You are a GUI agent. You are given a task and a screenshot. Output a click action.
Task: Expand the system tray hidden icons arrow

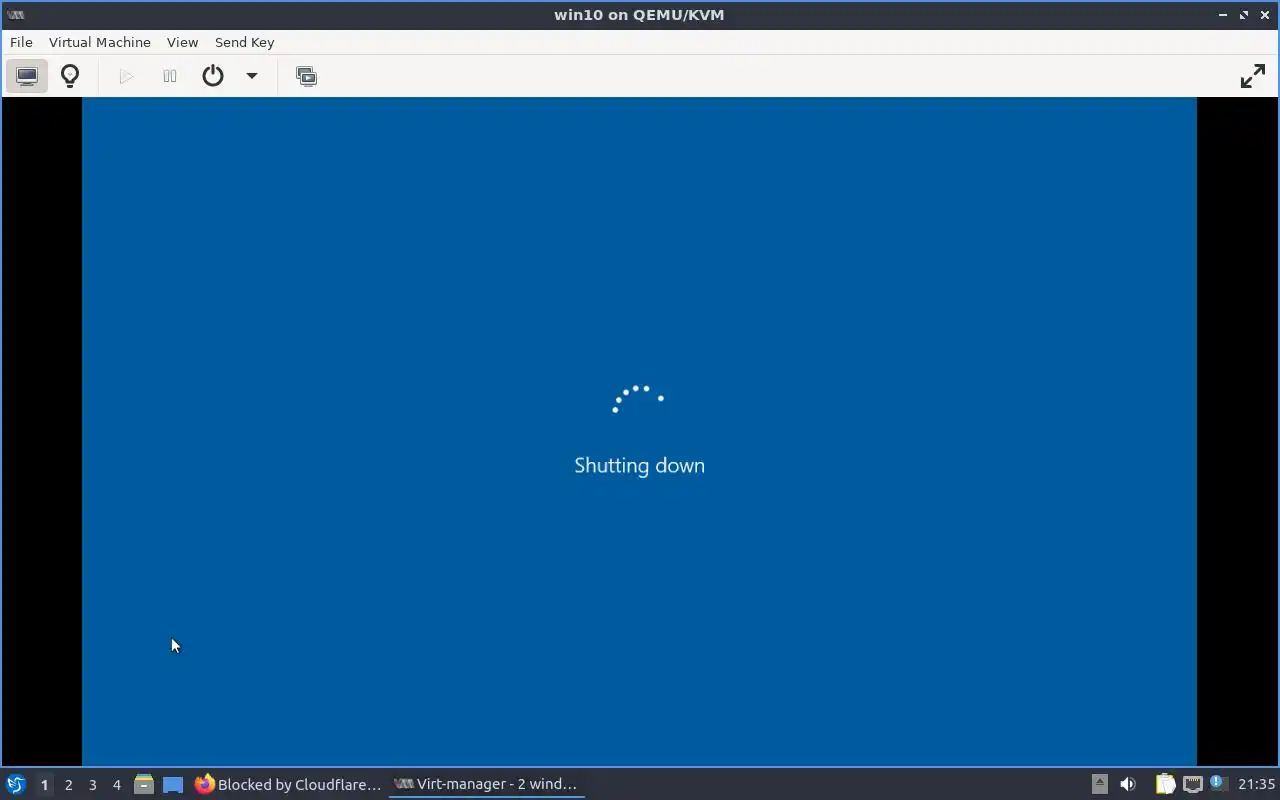coord(1099,784)
